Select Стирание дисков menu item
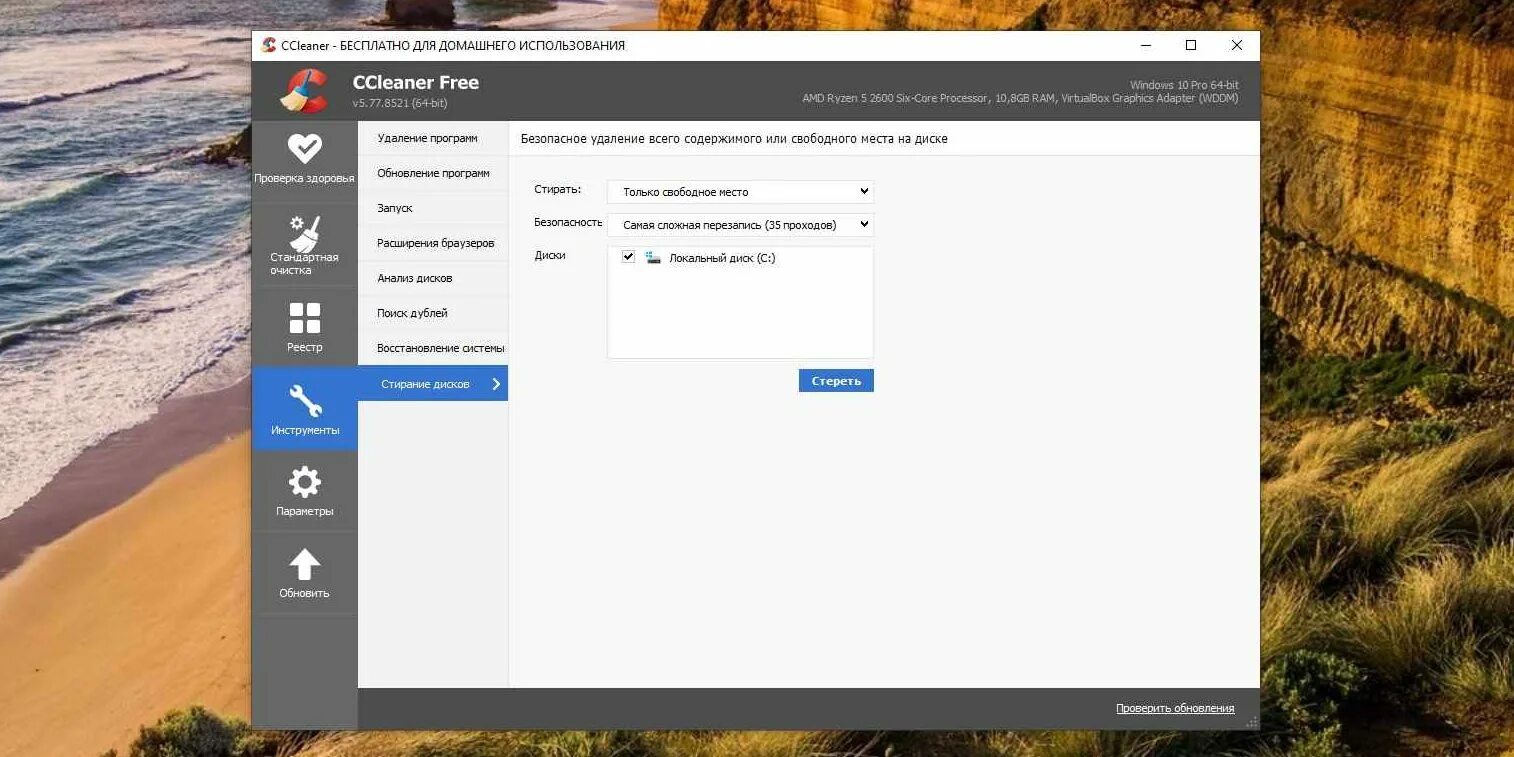Viewport: 1514px width, 757px height. tap(433, 384)
